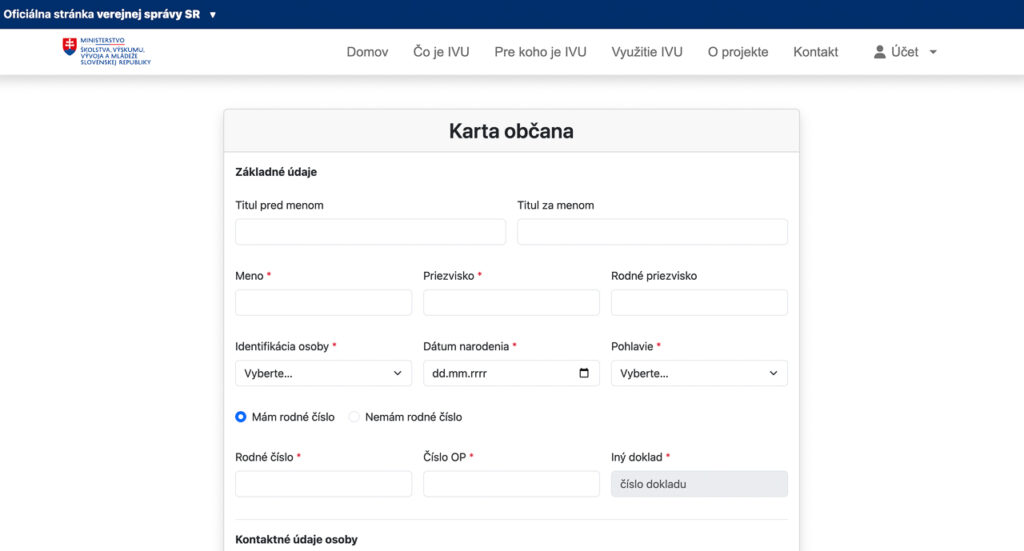Focus the Rodné číslo input field
This screenshot has height=551, width=1024.
(323, 484)
